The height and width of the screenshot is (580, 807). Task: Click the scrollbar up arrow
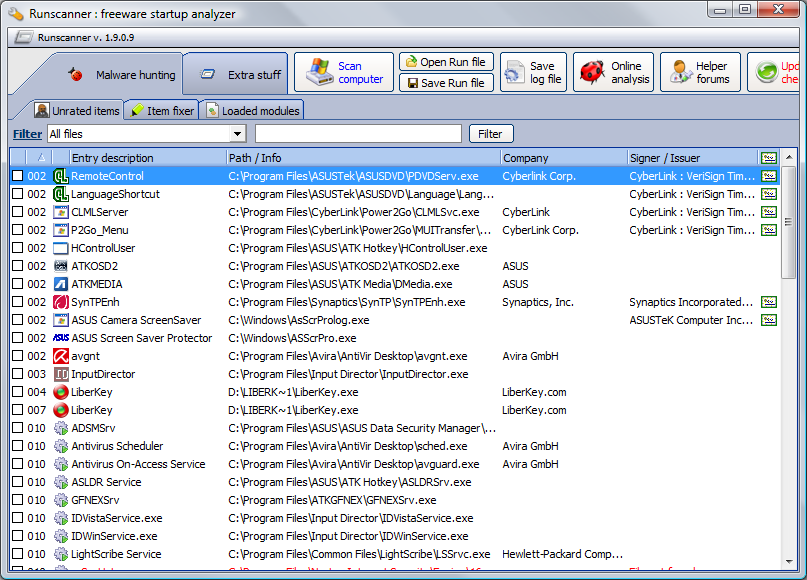pyautogui.click(x=788, y=156)
